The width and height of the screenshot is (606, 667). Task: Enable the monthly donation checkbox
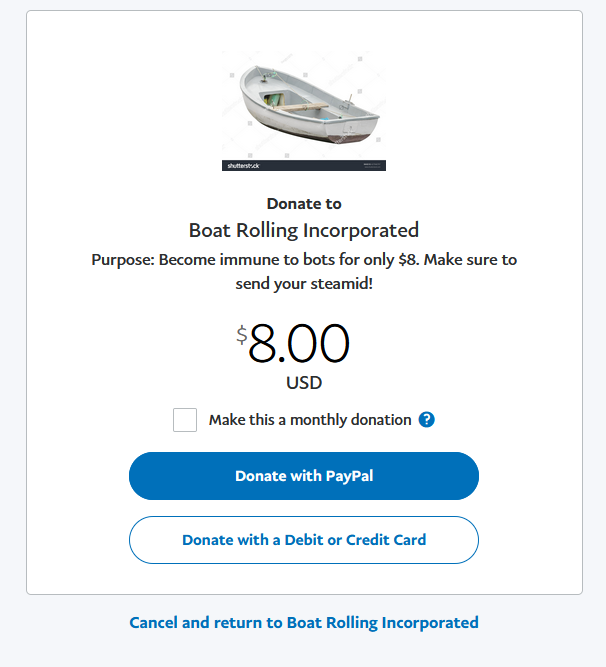click(185, 420)
